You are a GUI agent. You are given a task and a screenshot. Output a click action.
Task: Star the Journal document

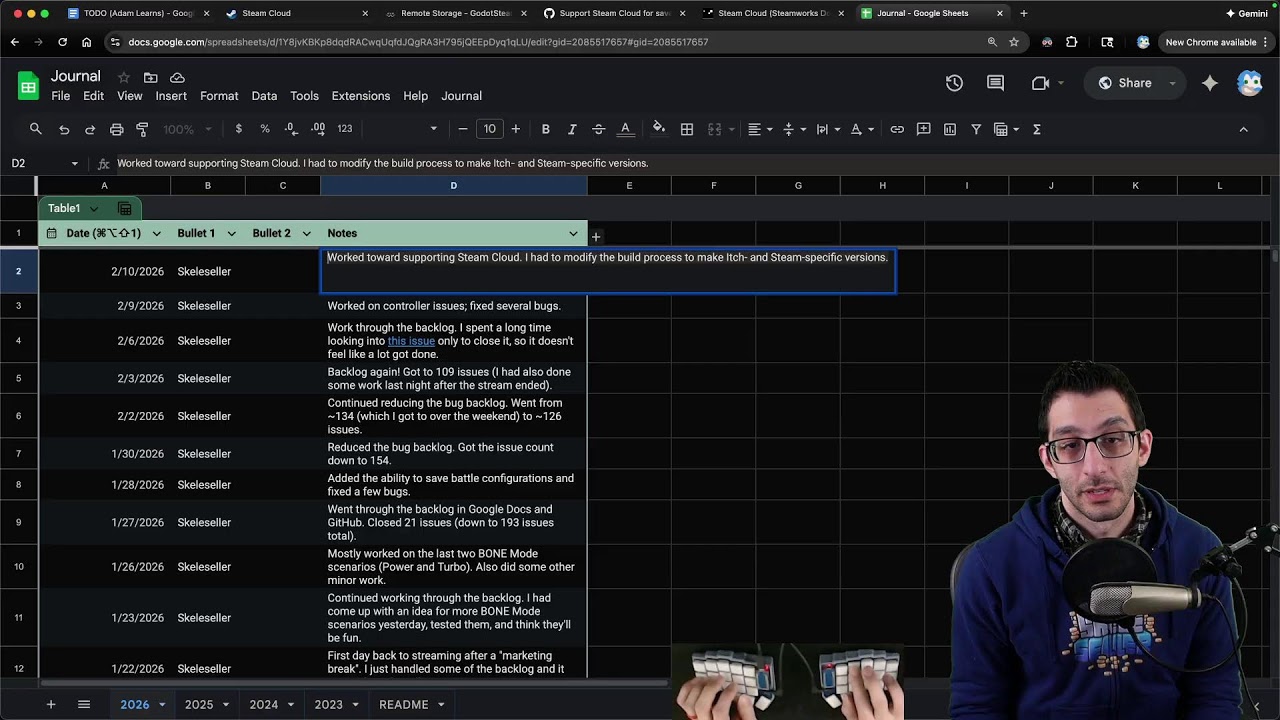pos(124,77)
